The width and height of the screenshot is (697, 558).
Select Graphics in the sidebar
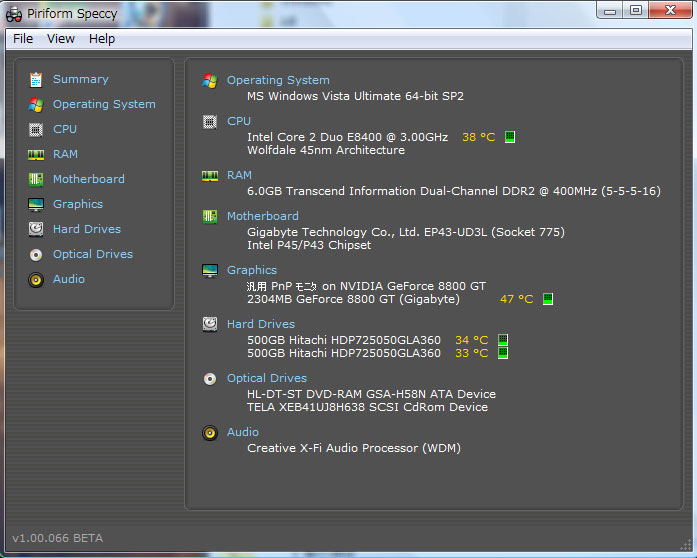pos(78,204)
